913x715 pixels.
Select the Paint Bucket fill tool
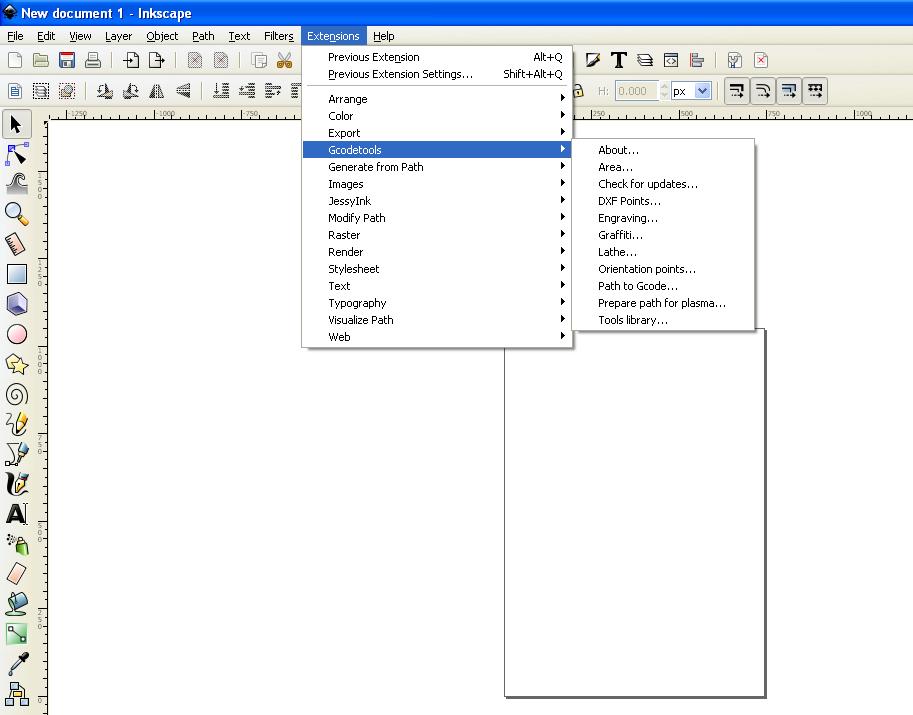tap(16, 604)
